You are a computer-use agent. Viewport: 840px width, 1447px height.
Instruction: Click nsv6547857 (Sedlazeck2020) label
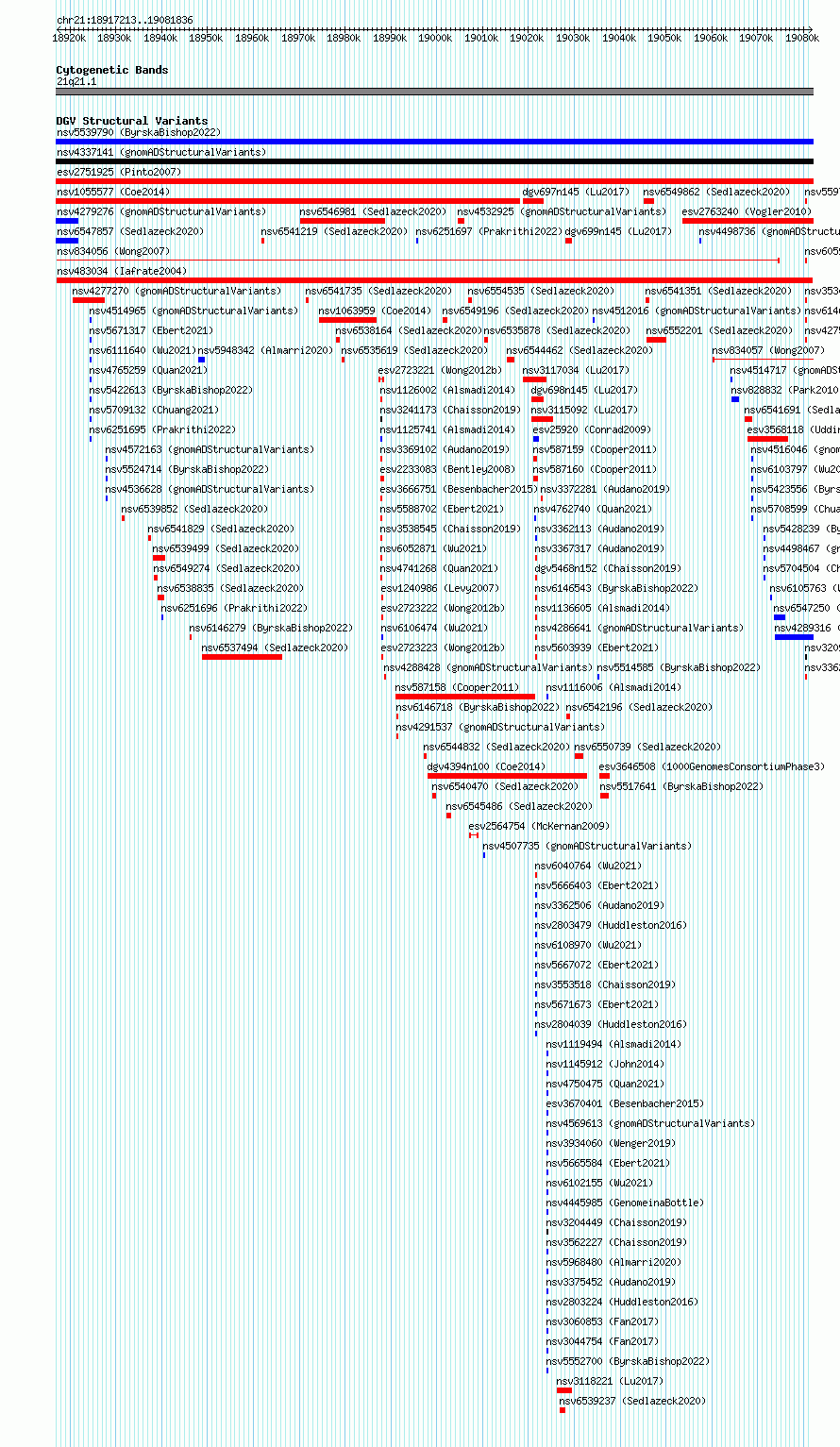tap(129, 231)
